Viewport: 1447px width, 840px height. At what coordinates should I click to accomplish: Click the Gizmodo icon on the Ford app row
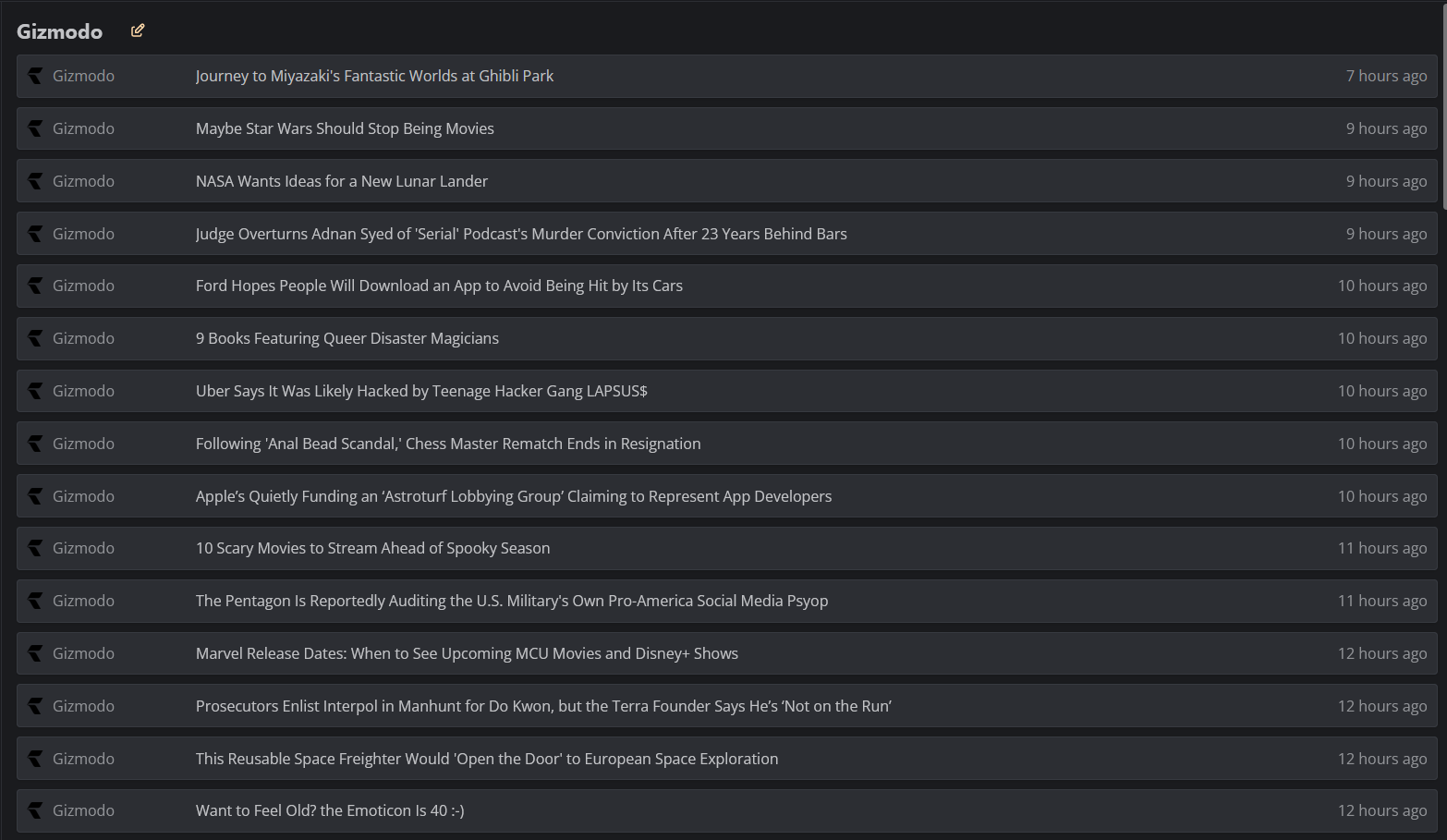point(35,286)
